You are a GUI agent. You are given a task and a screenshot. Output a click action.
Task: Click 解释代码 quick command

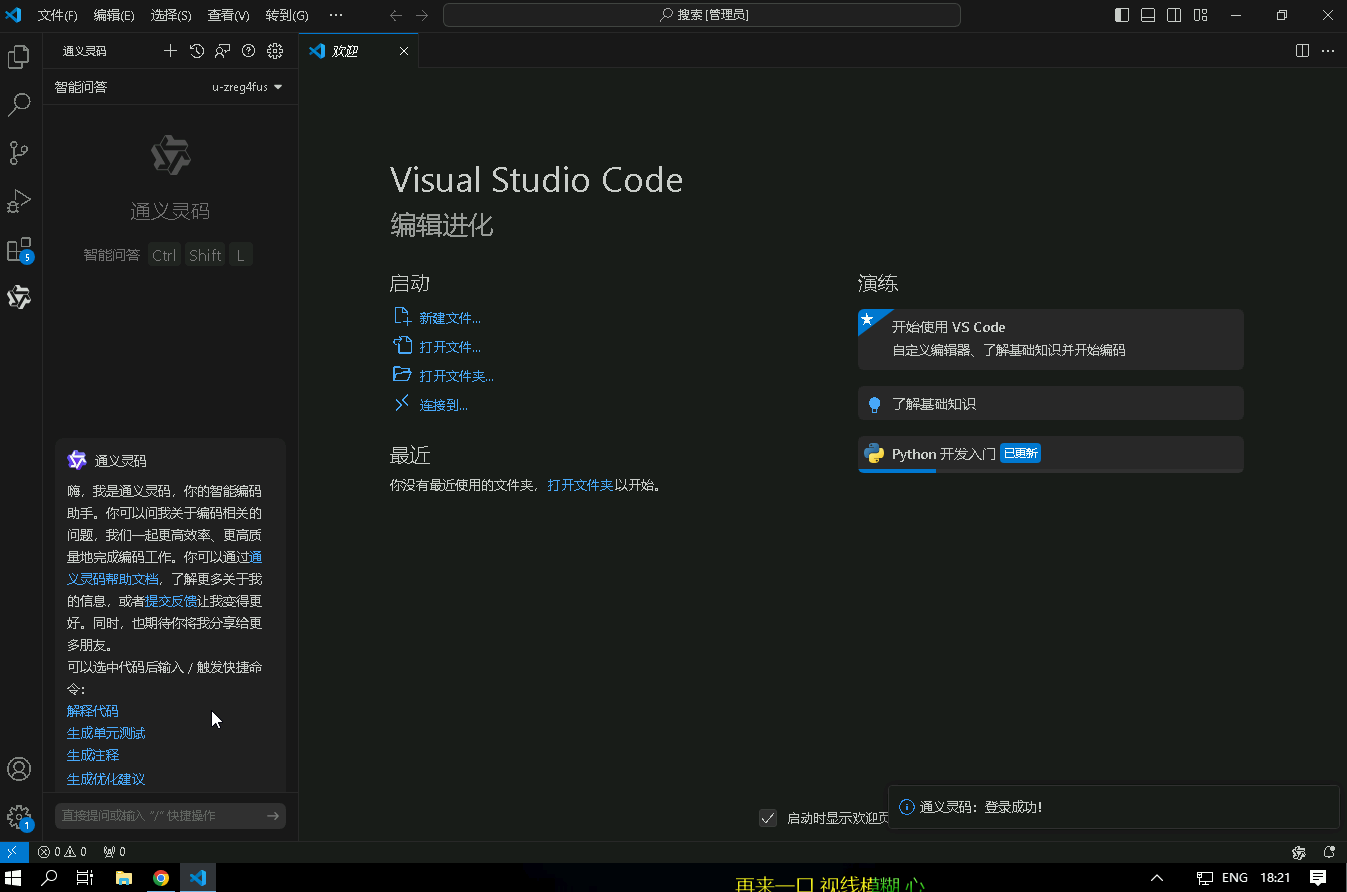[x=92, y=711]
